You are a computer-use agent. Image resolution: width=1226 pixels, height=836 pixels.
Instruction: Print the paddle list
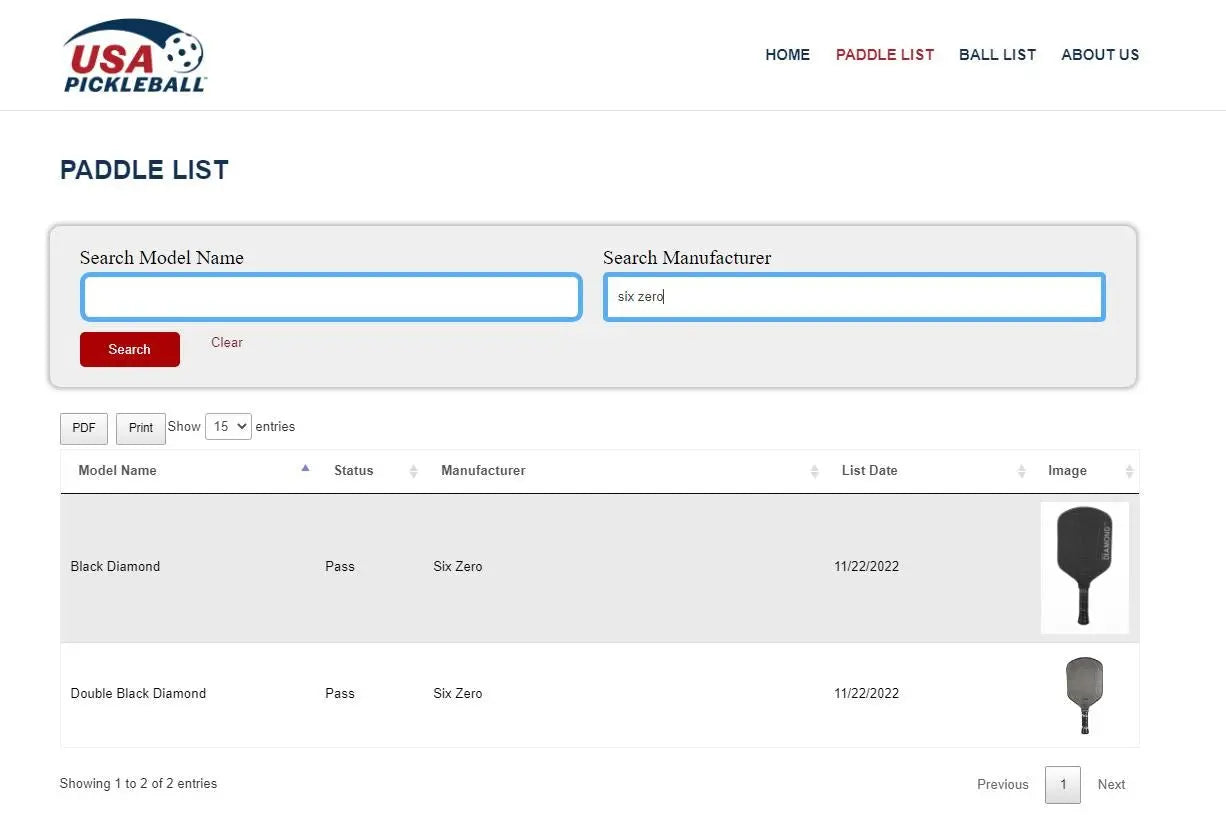(141, 428)
